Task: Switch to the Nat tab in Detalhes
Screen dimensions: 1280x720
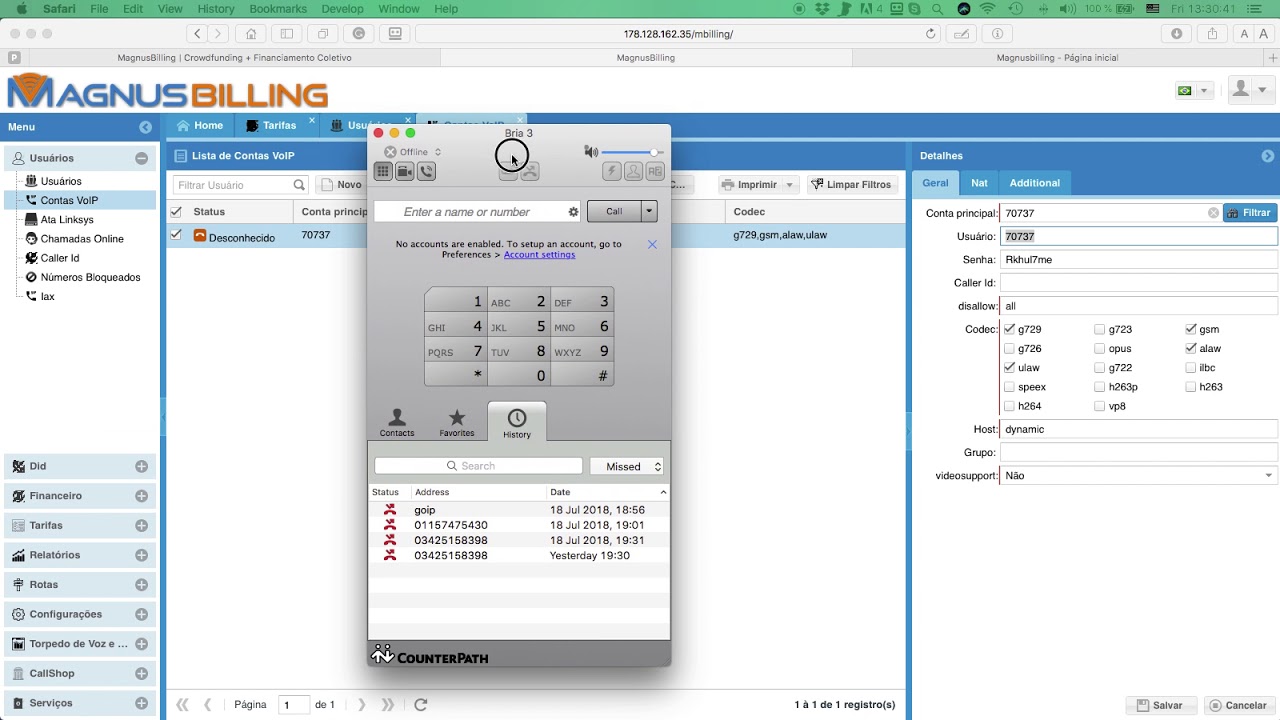Action: [979, 183]
